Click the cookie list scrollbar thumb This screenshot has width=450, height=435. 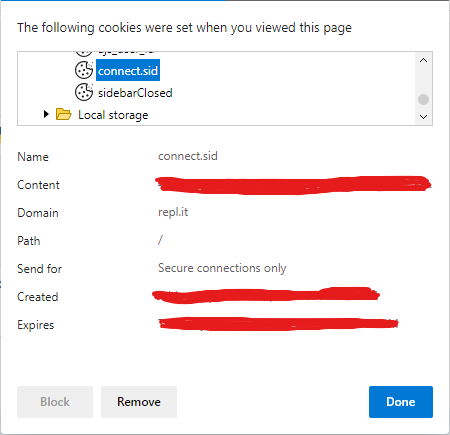423,99
